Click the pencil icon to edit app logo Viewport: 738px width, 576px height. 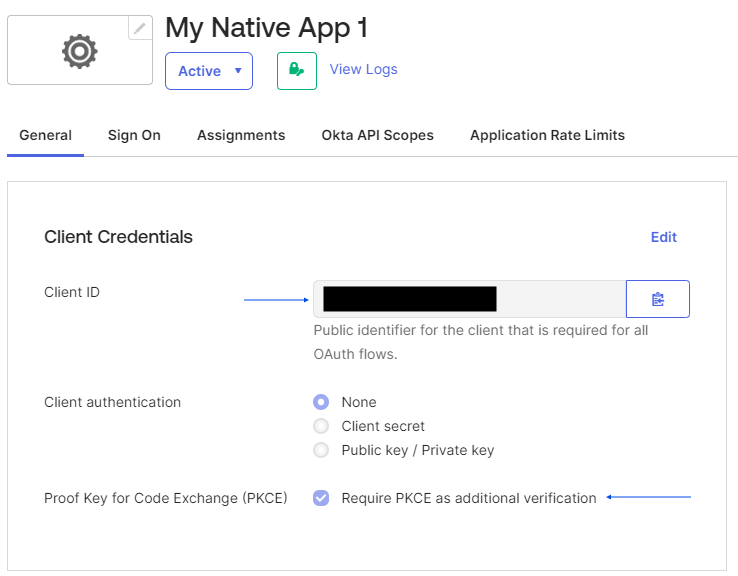pos(141,29)
